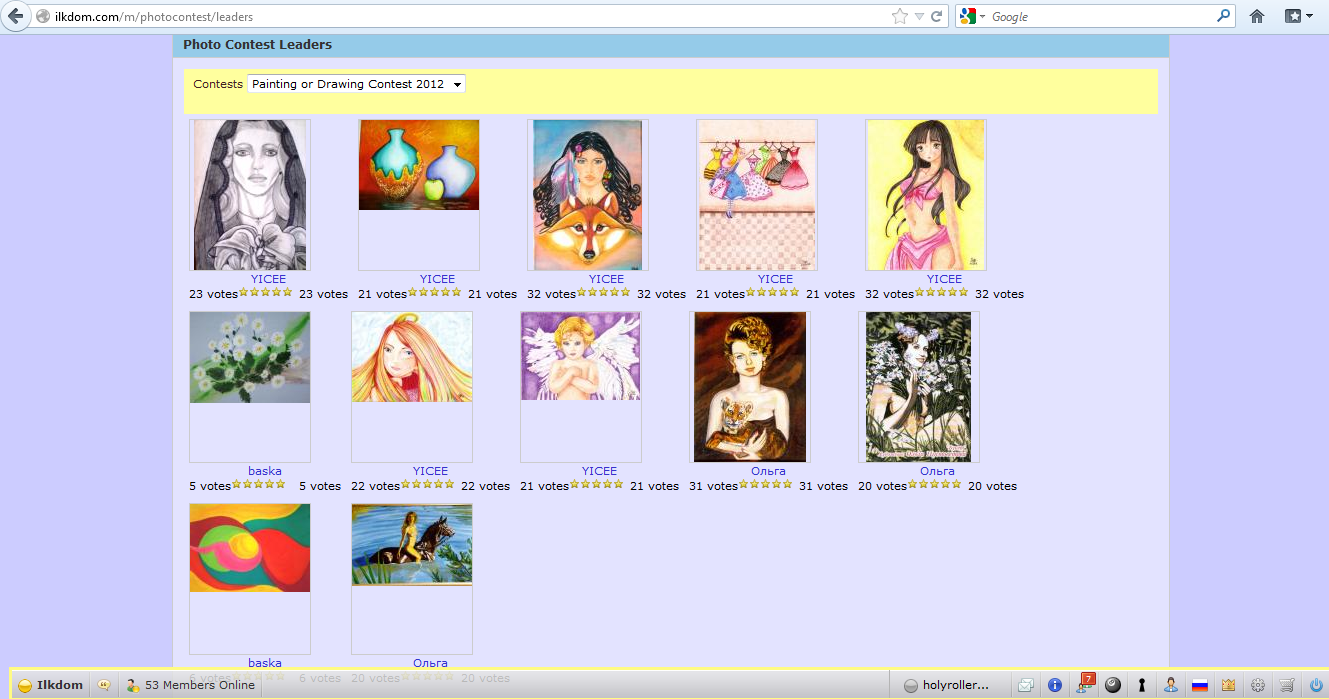Click YICEE link under the anime girl
The height and width of the screenshot is (699, 1329).
click(944, 279)
